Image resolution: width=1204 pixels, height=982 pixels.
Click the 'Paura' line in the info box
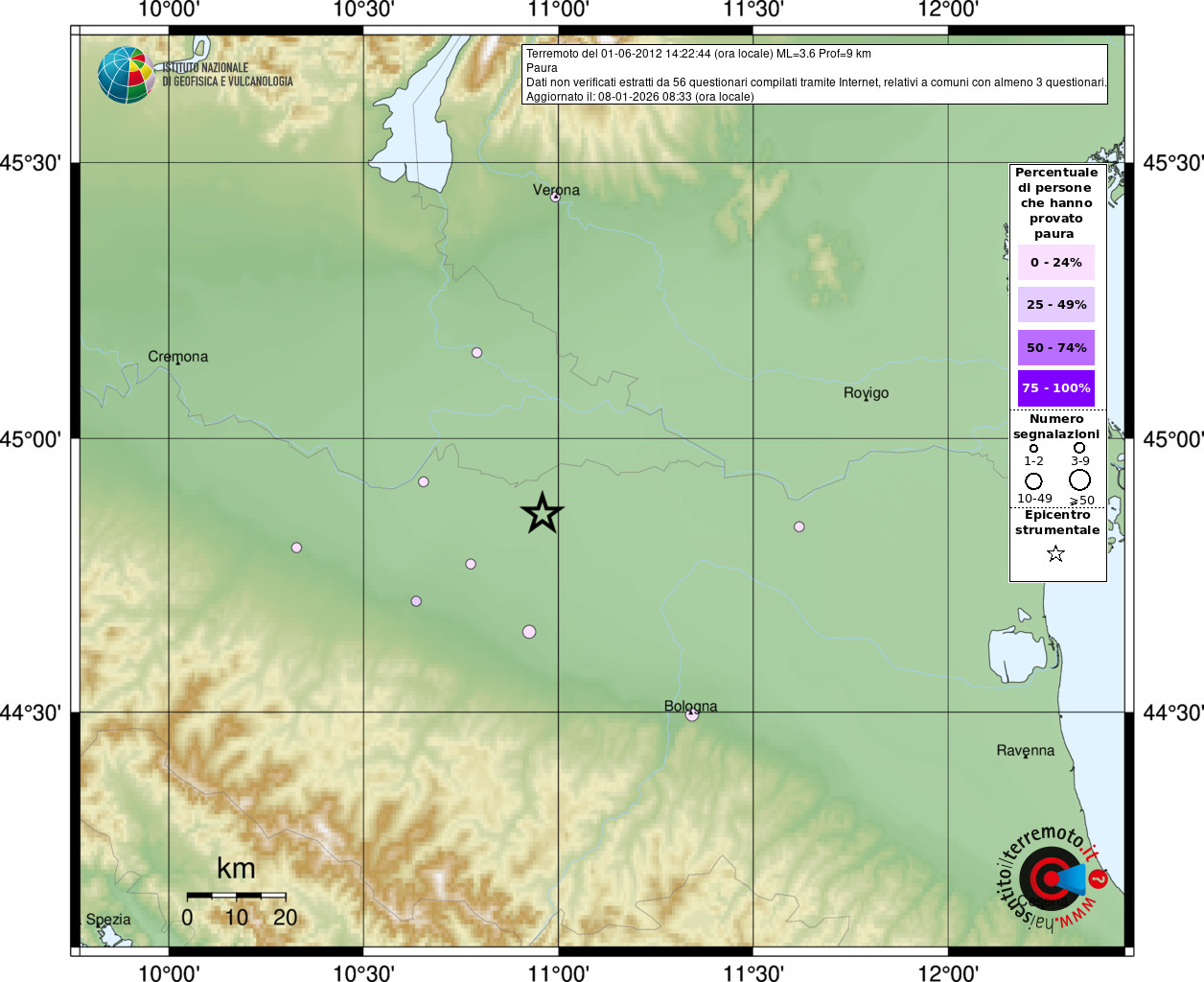pyautogui.click(x=542, y=68)
